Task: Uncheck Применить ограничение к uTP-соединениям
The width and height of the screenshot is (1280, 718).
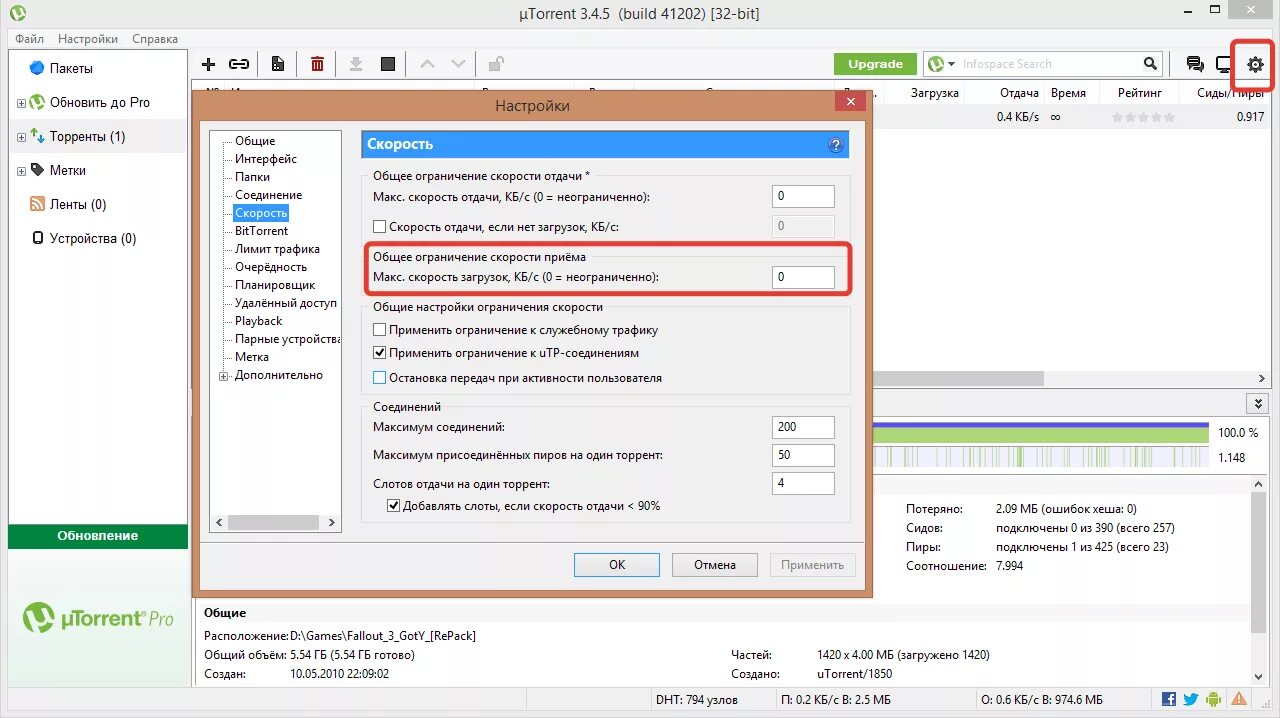Action: tap(379, 352)
